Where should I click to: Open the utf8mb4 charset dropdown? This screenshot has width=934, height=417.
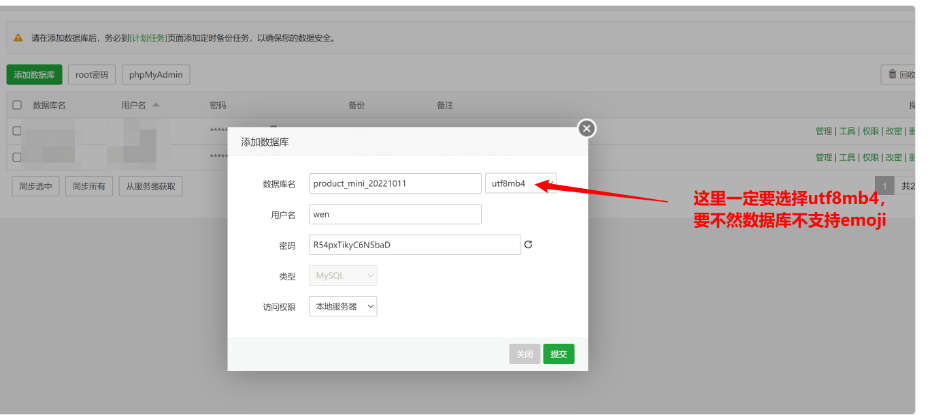point(521,183)
